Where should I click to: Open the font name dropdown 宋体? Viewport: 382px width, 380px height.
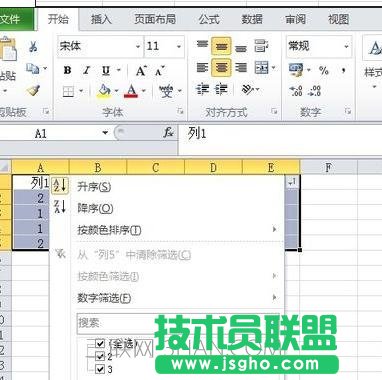(138, 46)
